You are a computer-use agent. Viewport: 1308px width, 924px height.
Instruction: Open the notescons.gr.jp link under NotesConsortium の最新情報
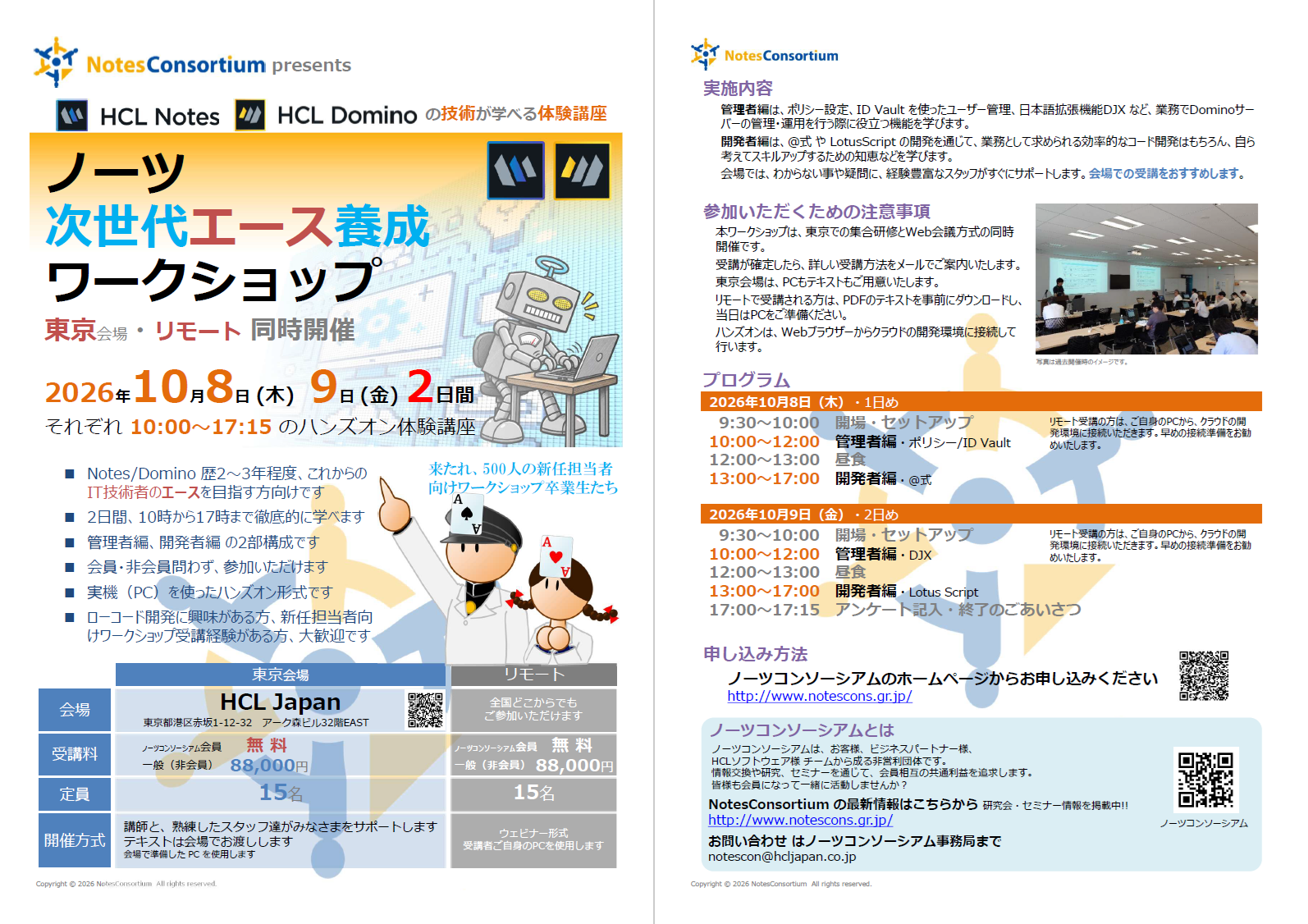pyautogui.click(x=800, y=820)
